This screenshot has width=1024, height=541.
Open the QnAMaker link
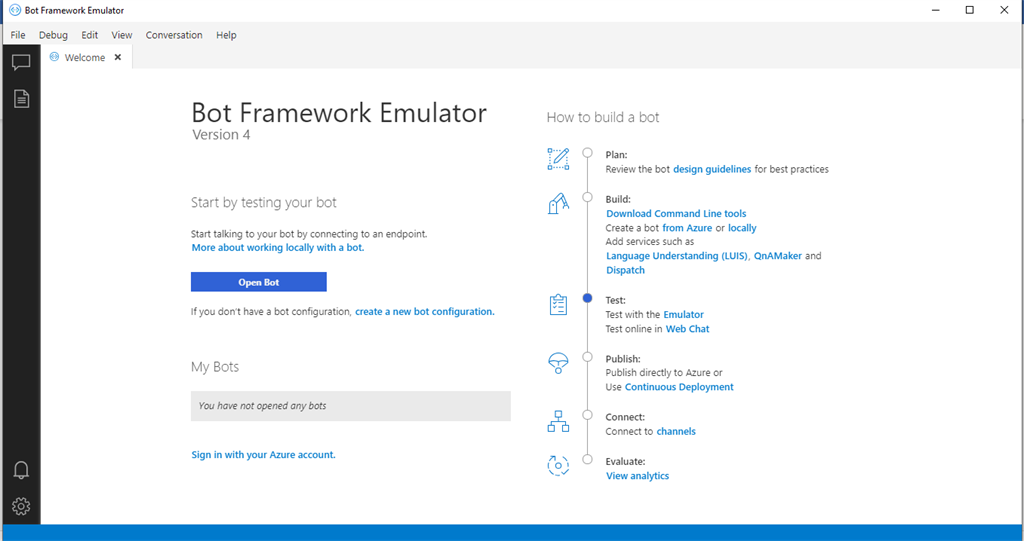pos(778,256)
